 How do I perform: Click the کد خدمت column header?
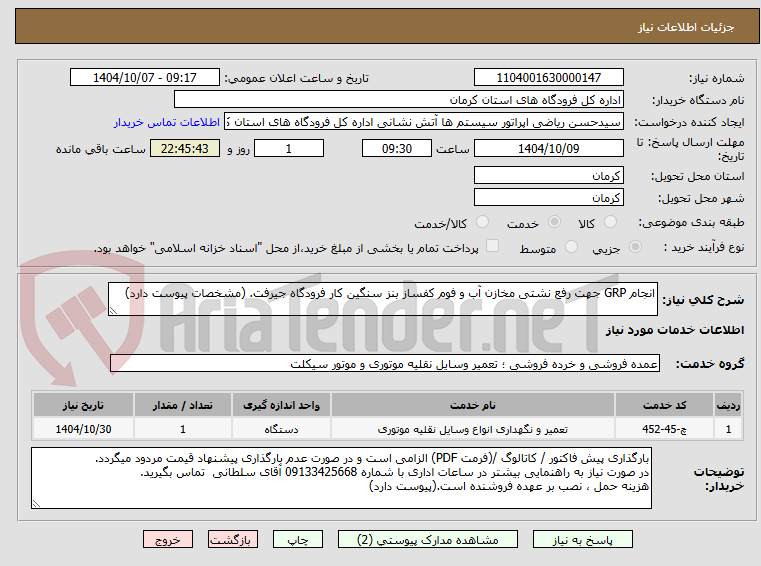pos(664,405)
